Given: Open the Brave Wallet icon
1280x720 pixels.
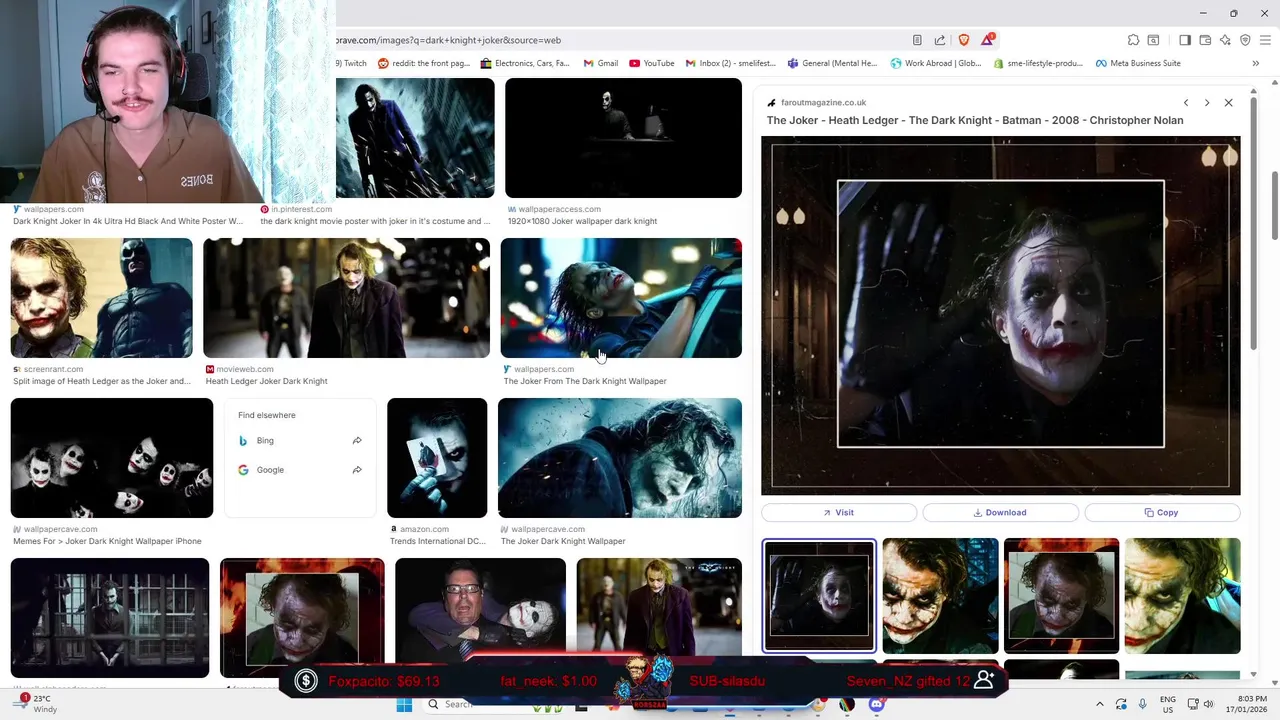Looking at the screenshot, I should pos(1205,40).
